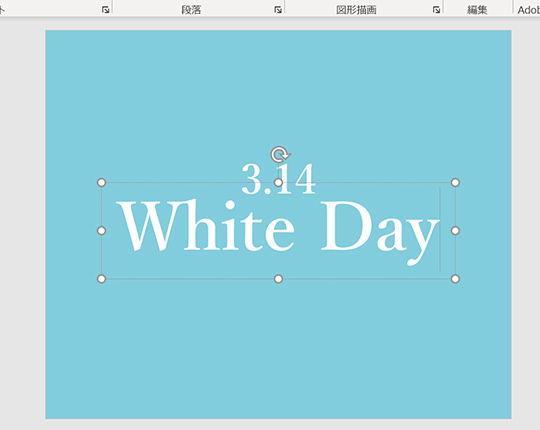Click the top-left resize handle of the text box
This screenshot has width=540, height=430.
101,182
